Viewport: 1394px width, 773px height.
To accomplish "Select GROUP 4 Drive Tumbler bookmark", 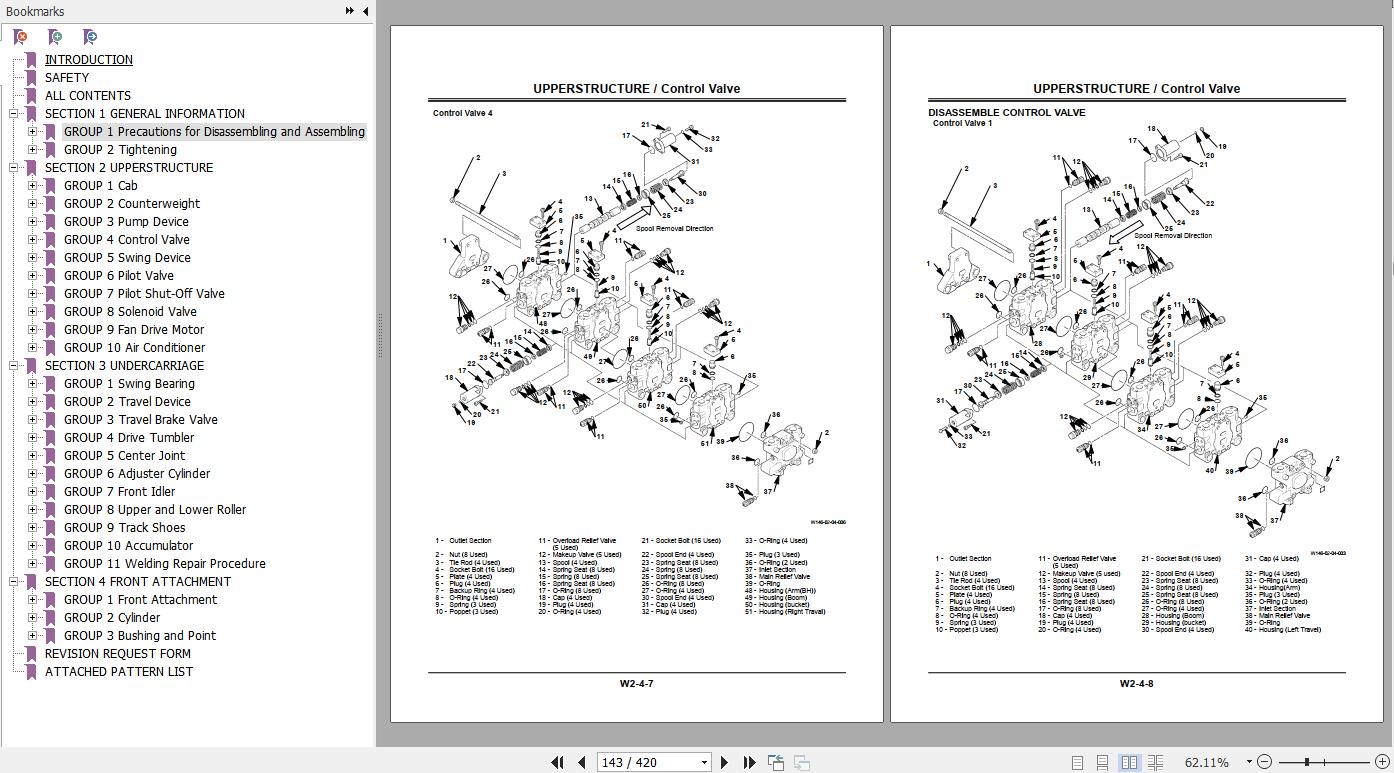I will [129, 437].
